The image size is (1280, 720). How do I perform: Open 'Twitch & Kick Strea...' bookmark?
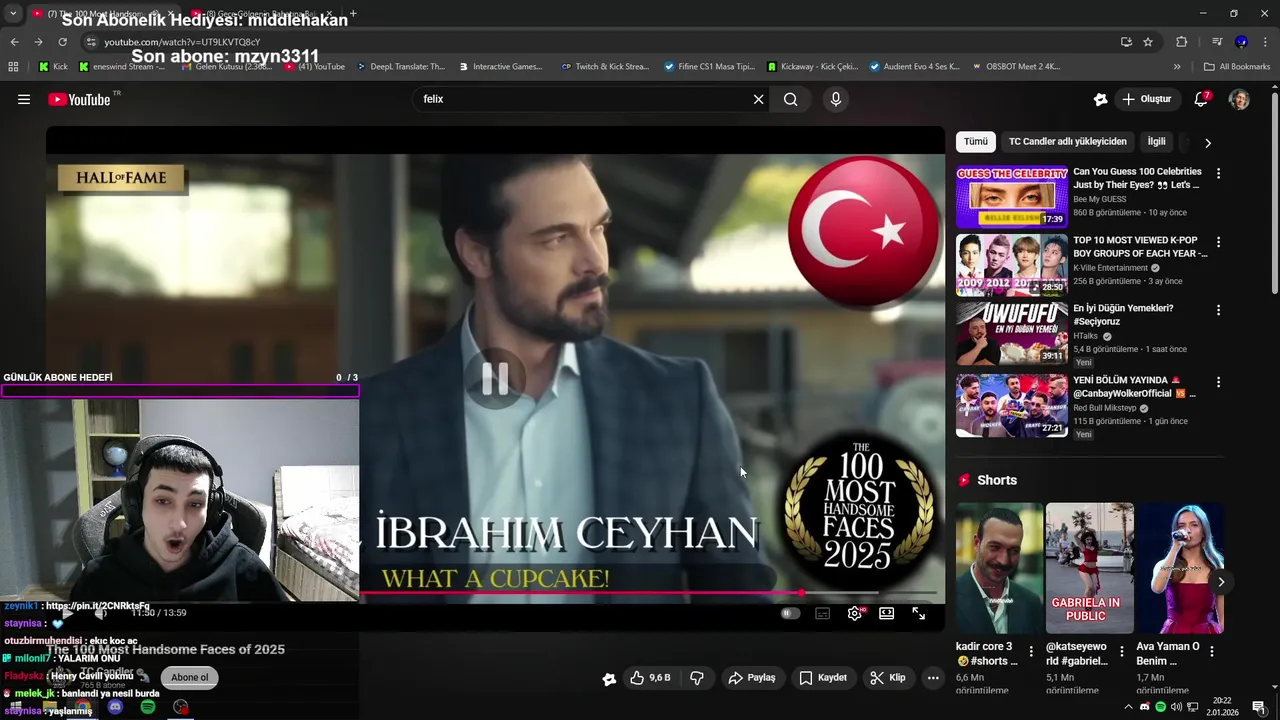[605, 67]
